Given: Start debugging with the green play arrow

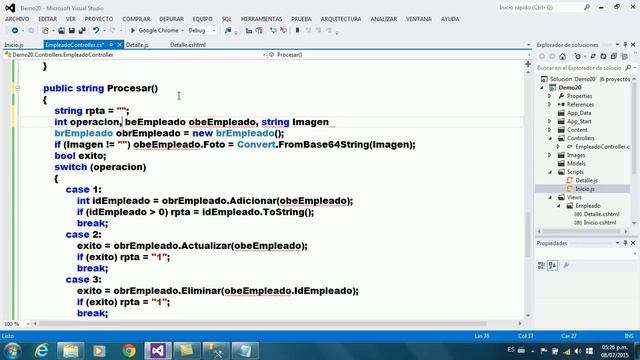Looking at the screenshot, I should pos(133,31).
